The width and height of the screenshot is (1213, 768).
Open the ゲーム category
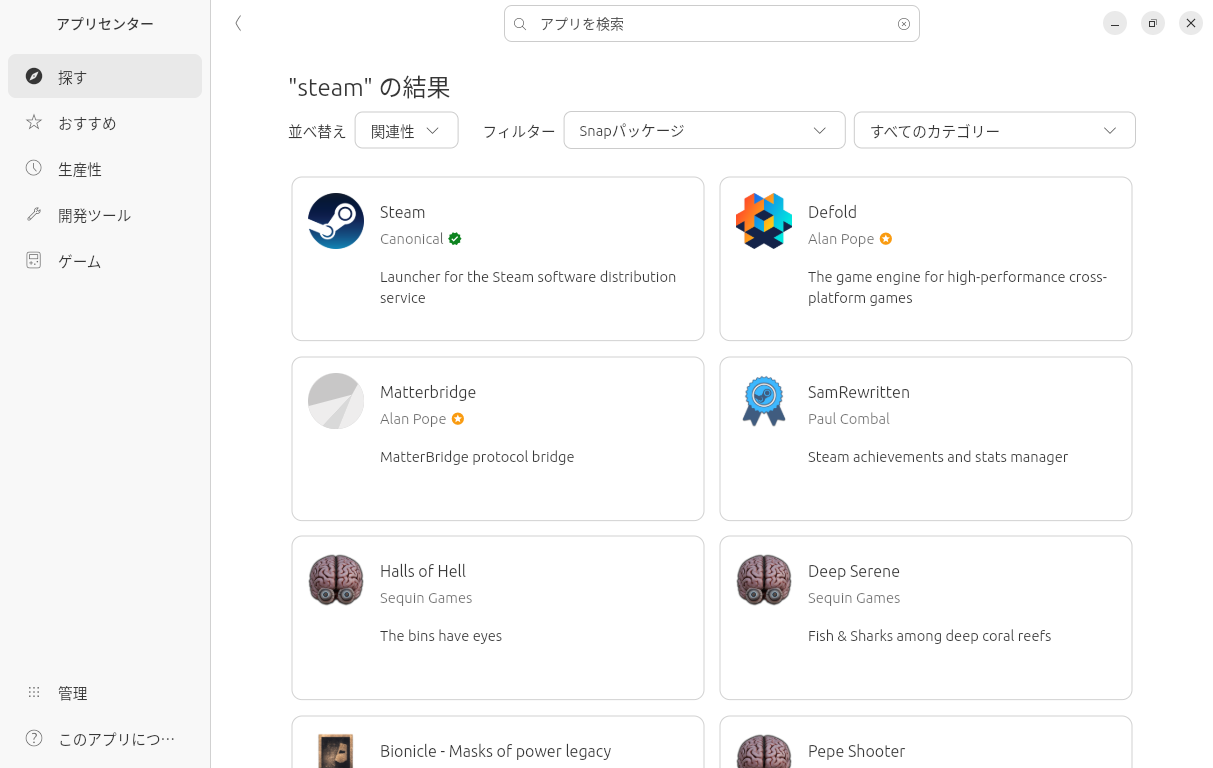pos(105,260)
